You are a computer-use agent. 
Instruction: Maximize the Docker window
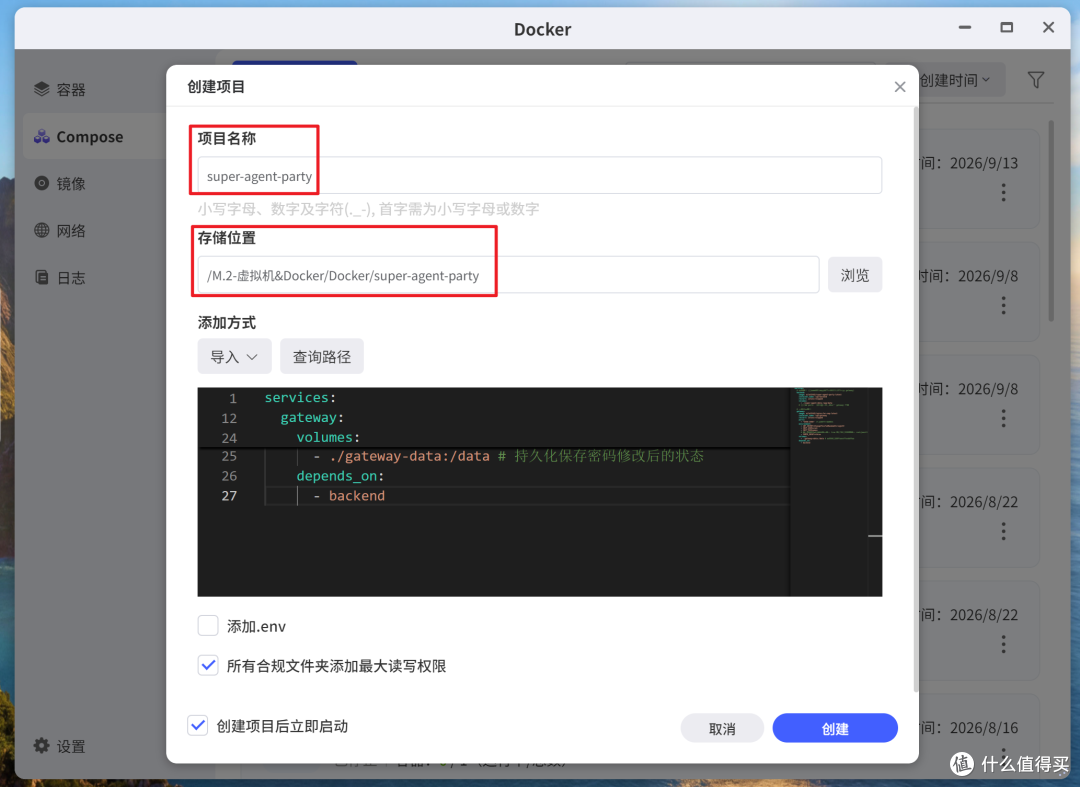coord(1006,28)
